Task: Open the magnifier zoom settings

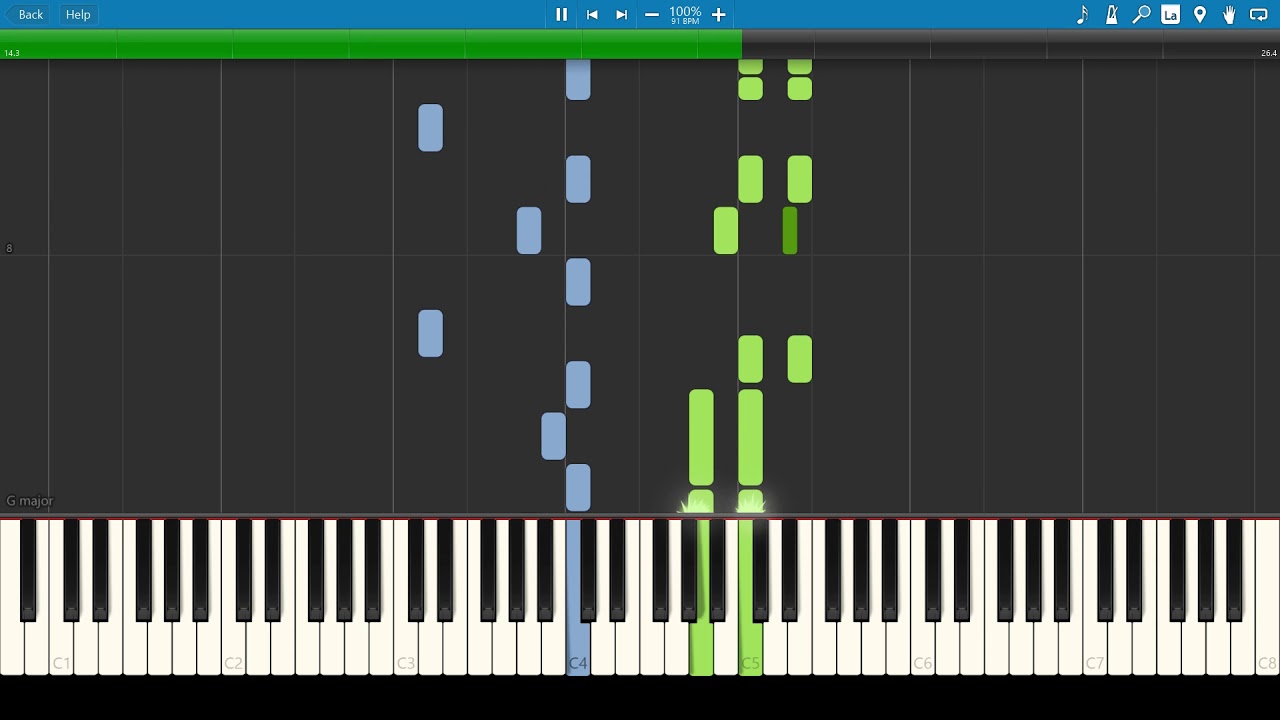Action: [1141, 14]
